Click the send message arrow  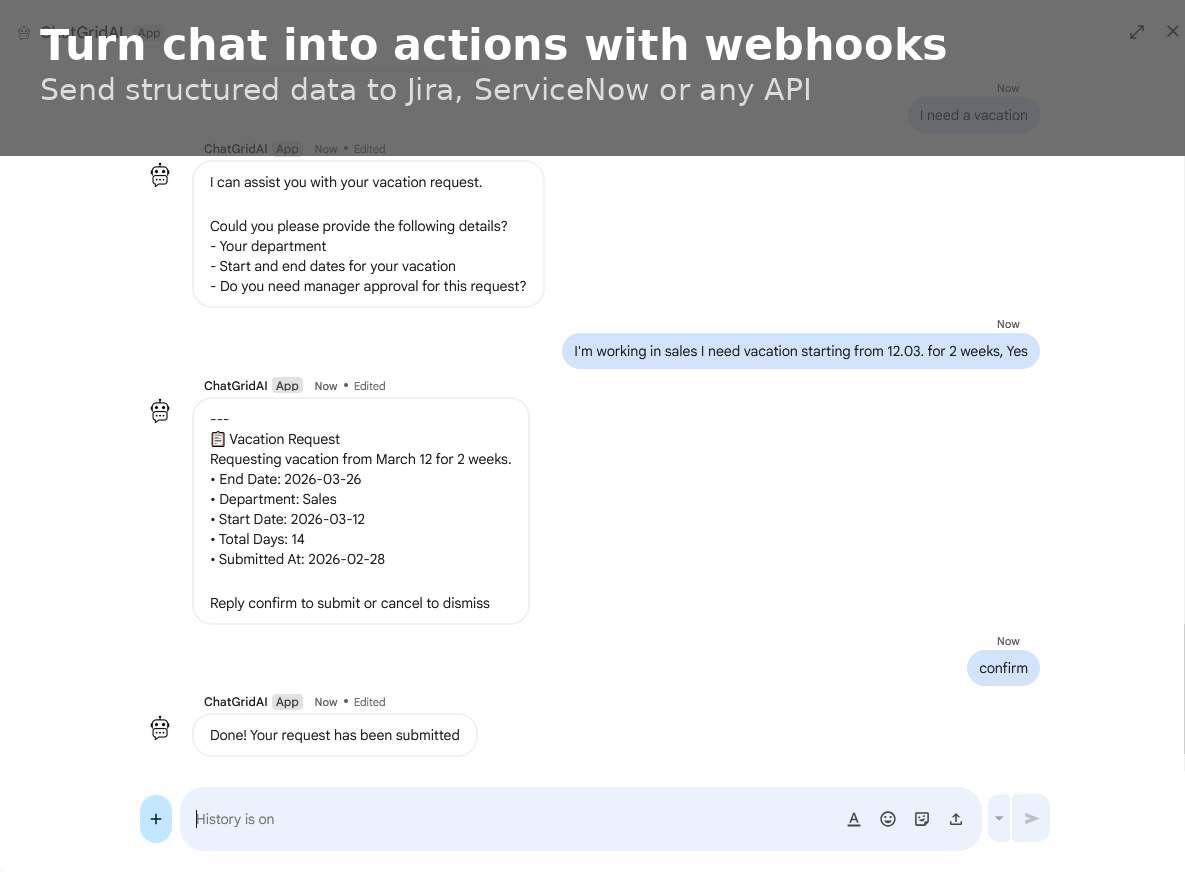(1032, 818)
